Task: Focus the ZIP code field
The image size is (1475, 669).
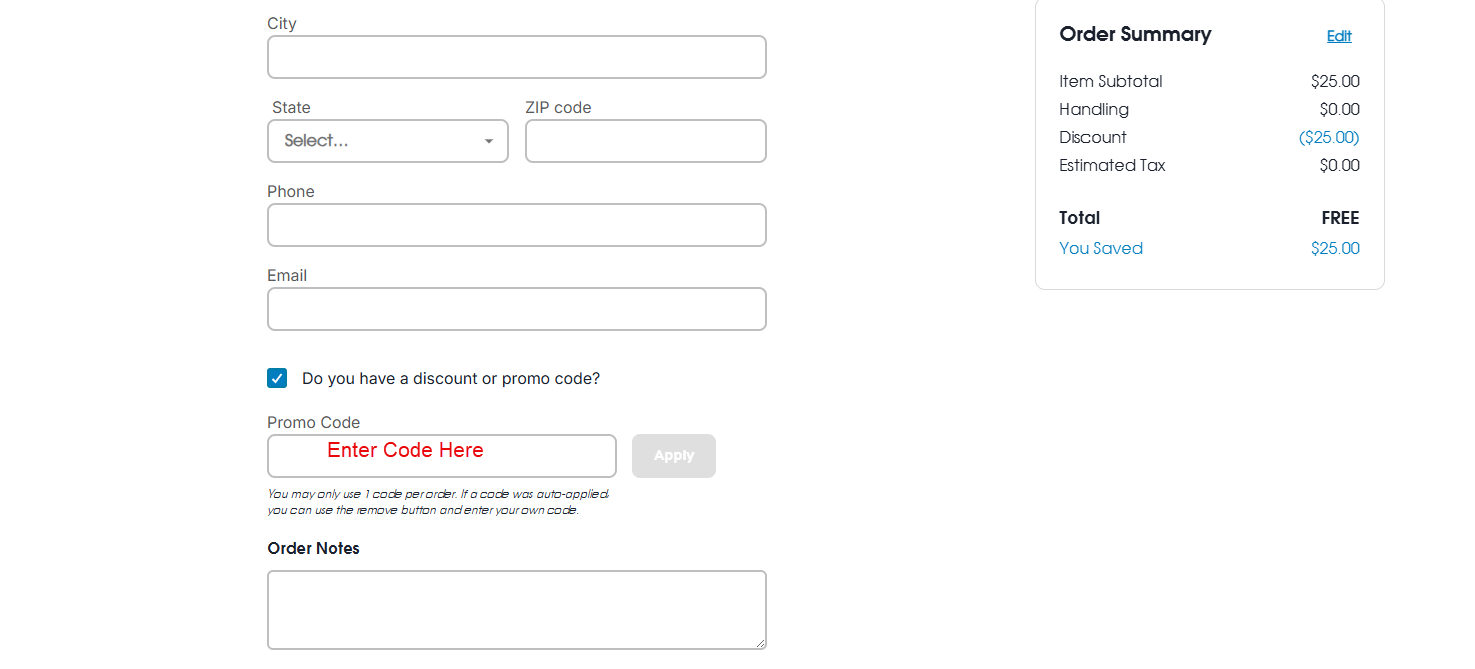Action: pos(645,141)
